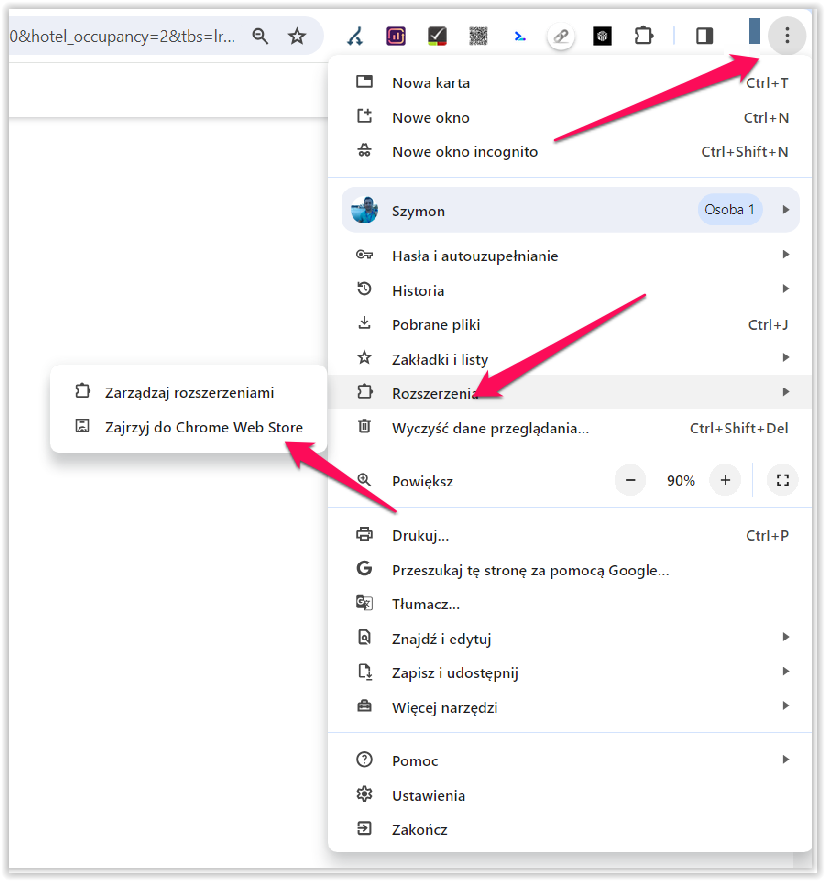Image resolution: width=825 pixels, height=881 pixels.
Task: Click the checkmark extension icon
Action: pos(437,36)
